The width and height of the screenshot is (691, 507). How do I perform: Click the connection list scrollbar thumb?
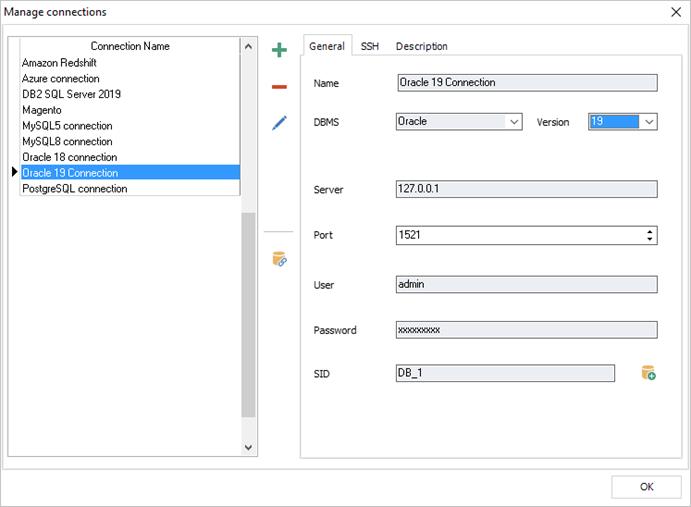248,315
